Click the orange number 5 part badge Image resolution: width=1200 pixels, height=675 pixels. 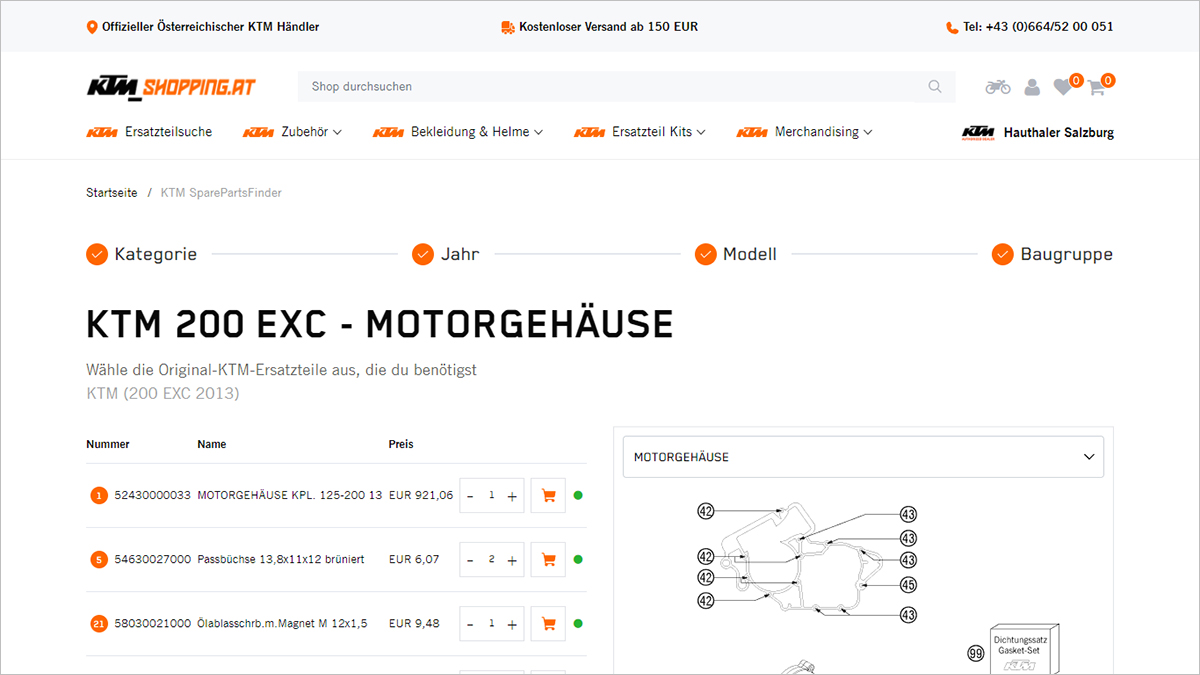[x=99, y=559]
